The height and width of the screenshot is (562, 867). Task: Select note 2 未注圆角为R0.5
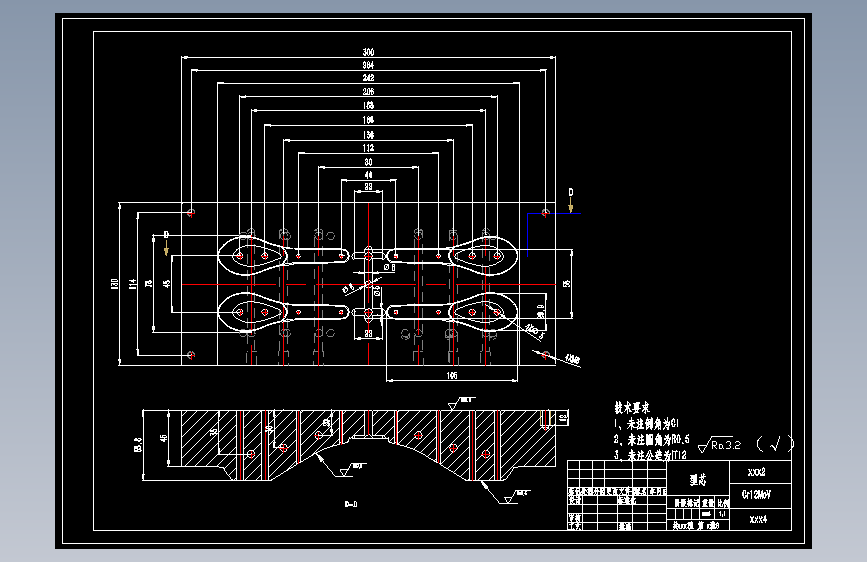[x=652, y=440]
